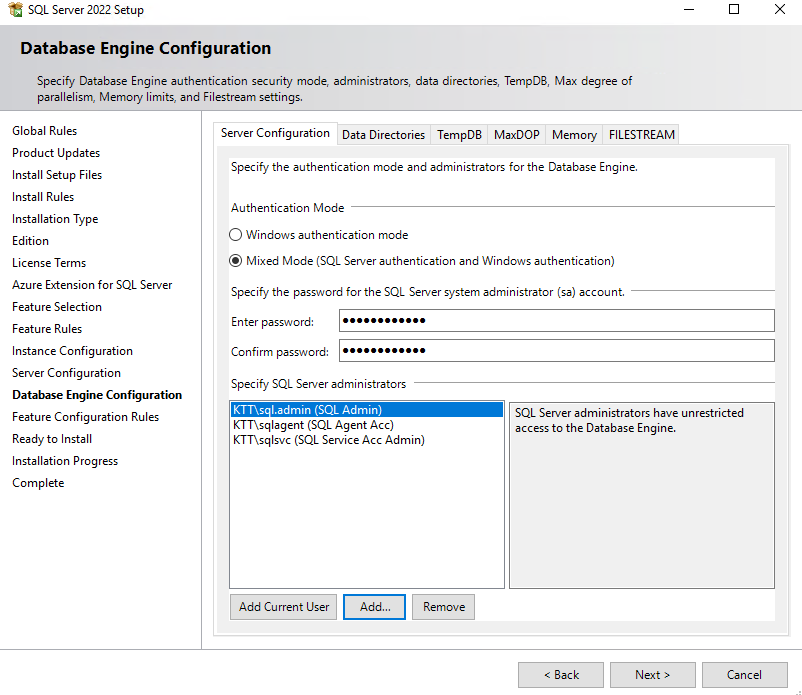802x695 pixels.
Task: Click Feature Rules step in sidebar
Action: tap(47, 329)
